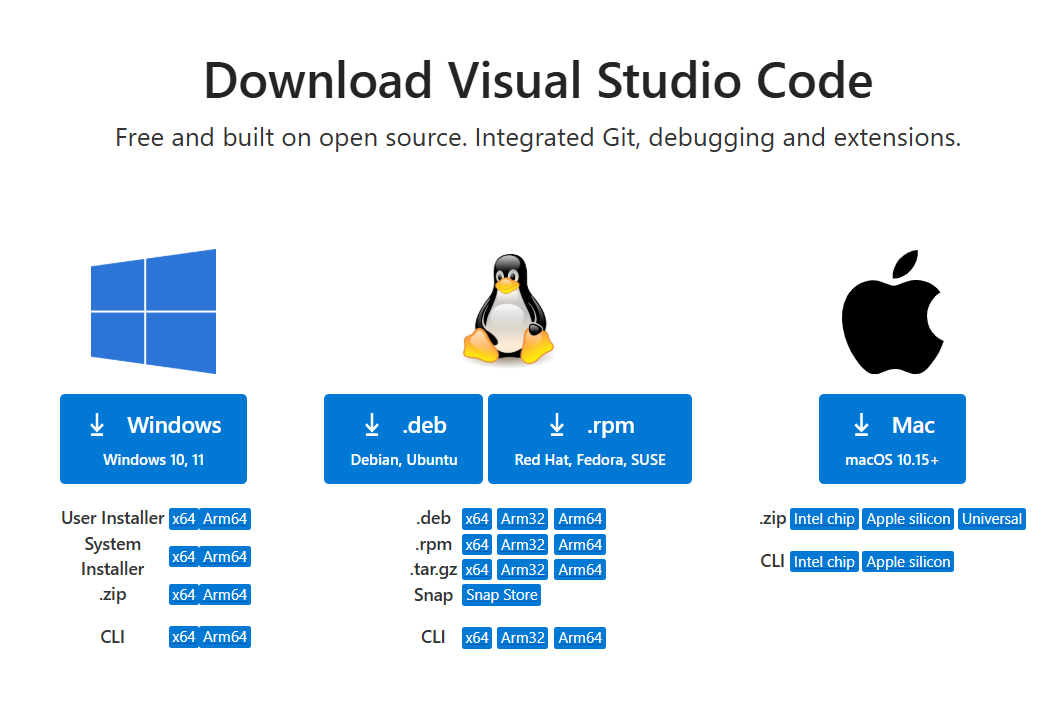Image resolution: width=1053 pixels, height=711 pixels.
Task: Click the Apple logo icon
Action: point(892,312)
